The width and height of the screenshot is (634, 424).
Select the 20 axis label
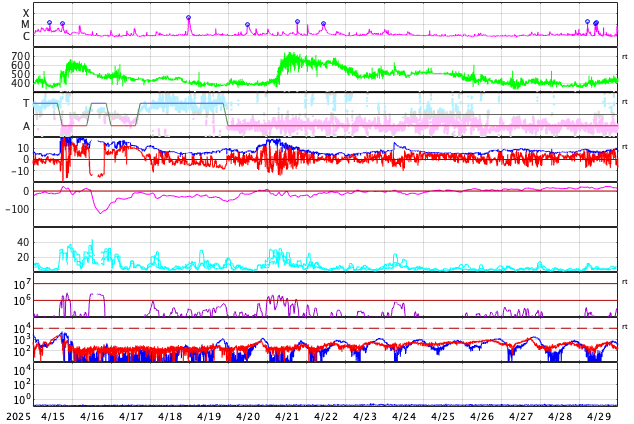pos(23,257)
